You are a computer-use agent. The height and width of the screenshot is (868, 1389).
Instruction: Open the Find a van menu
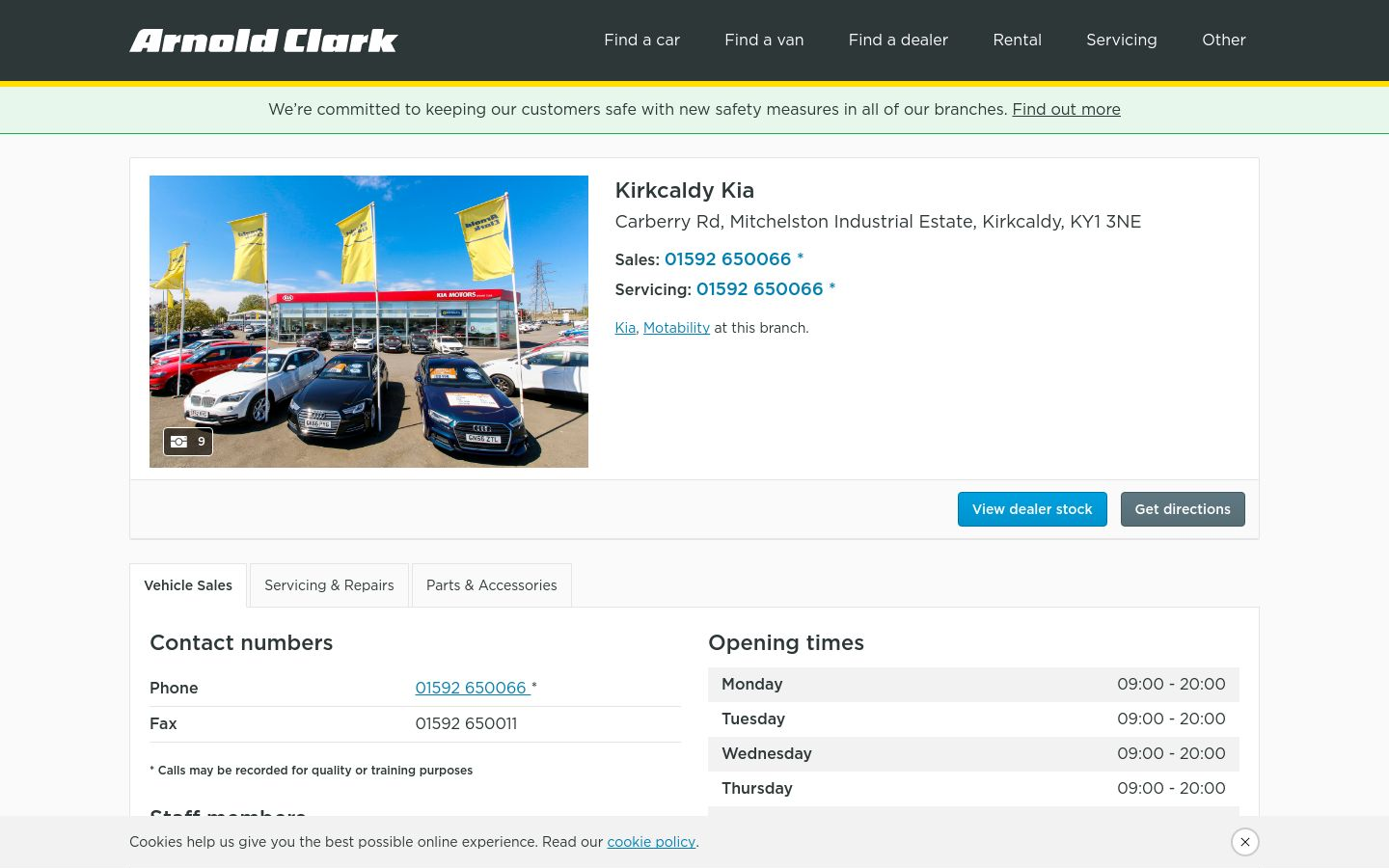tap(764, 41)
